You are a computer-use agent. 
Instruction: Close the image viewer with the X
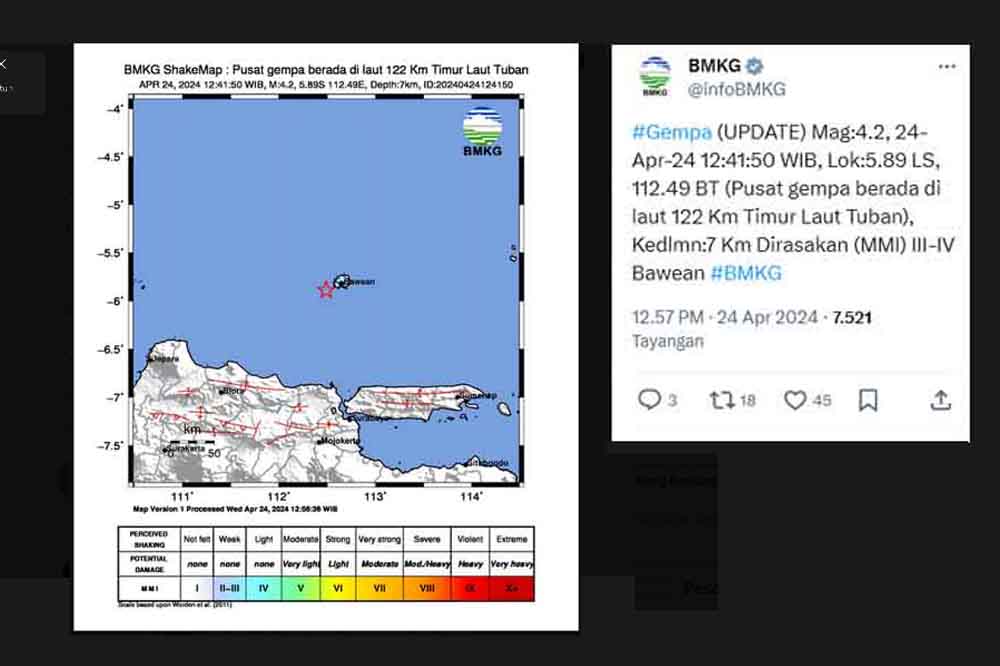click(3, 64)
